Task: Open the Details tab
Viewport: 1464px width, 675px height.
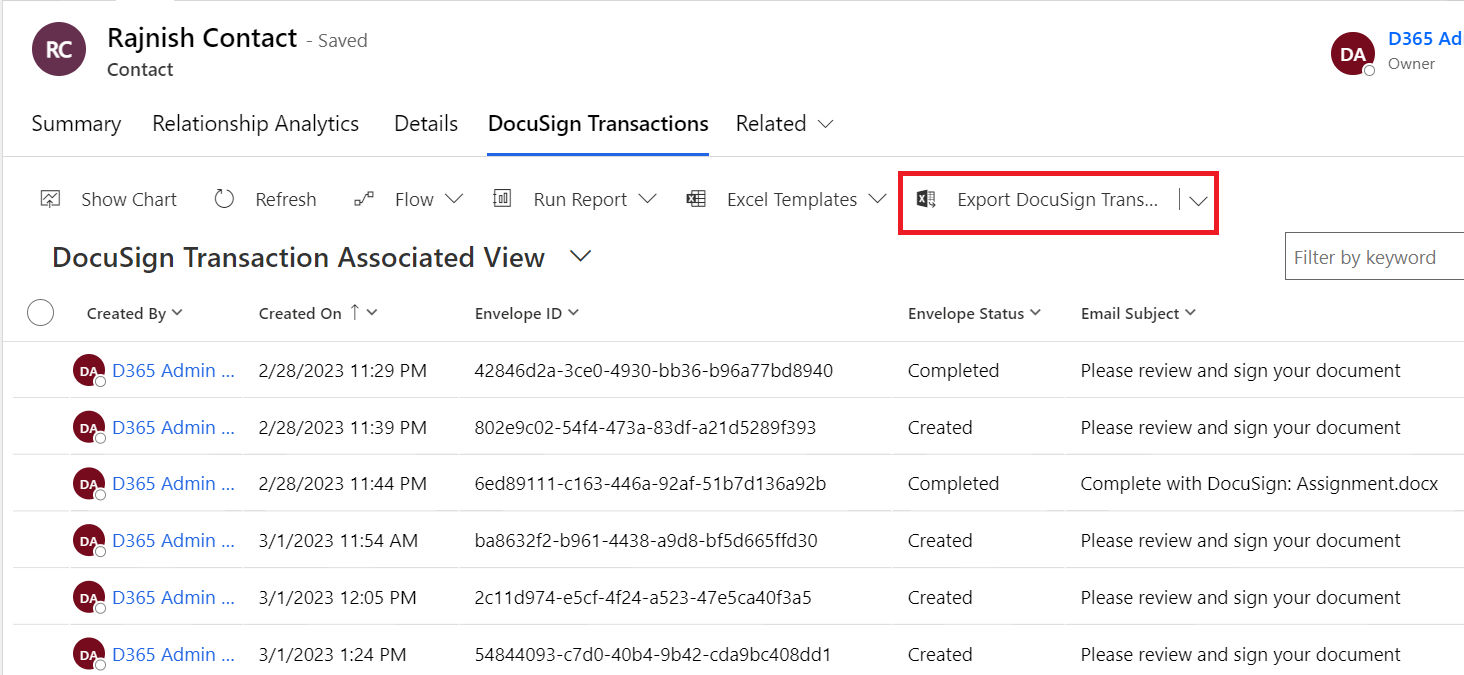Action: tap(426, 124)
